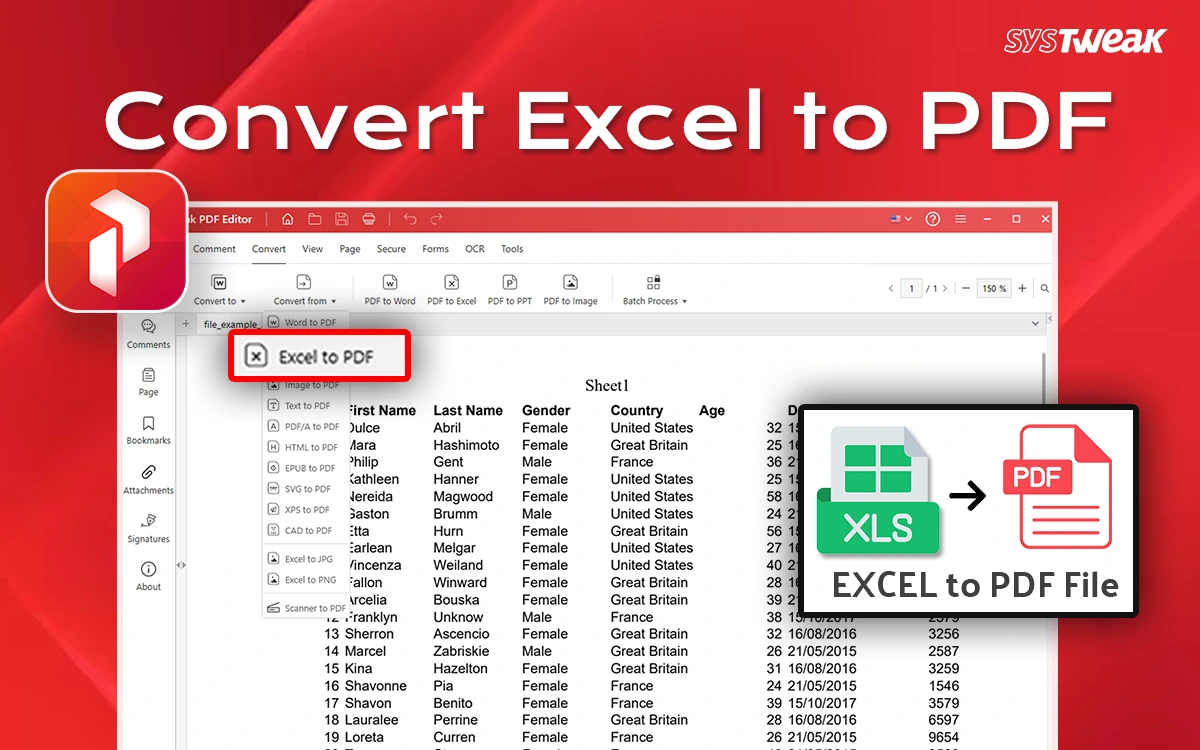1200x750 pixels.
Task: Select the PDF to Image tool
Action: tap(570, 283)
